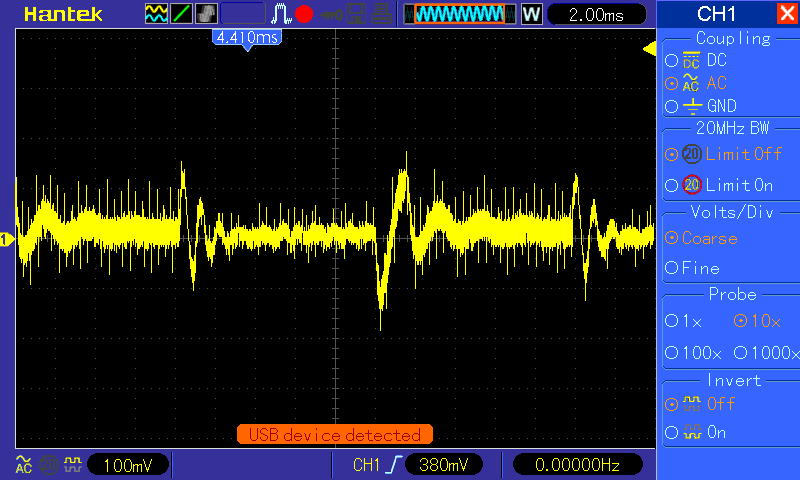Screen dimensions: 800x480
Task: Set probe attenuation to 100x
Action: click(693, 352)
